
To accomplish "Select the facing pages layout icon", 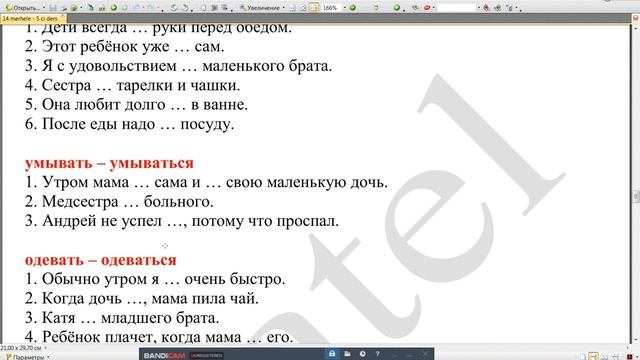I will 604,357.
